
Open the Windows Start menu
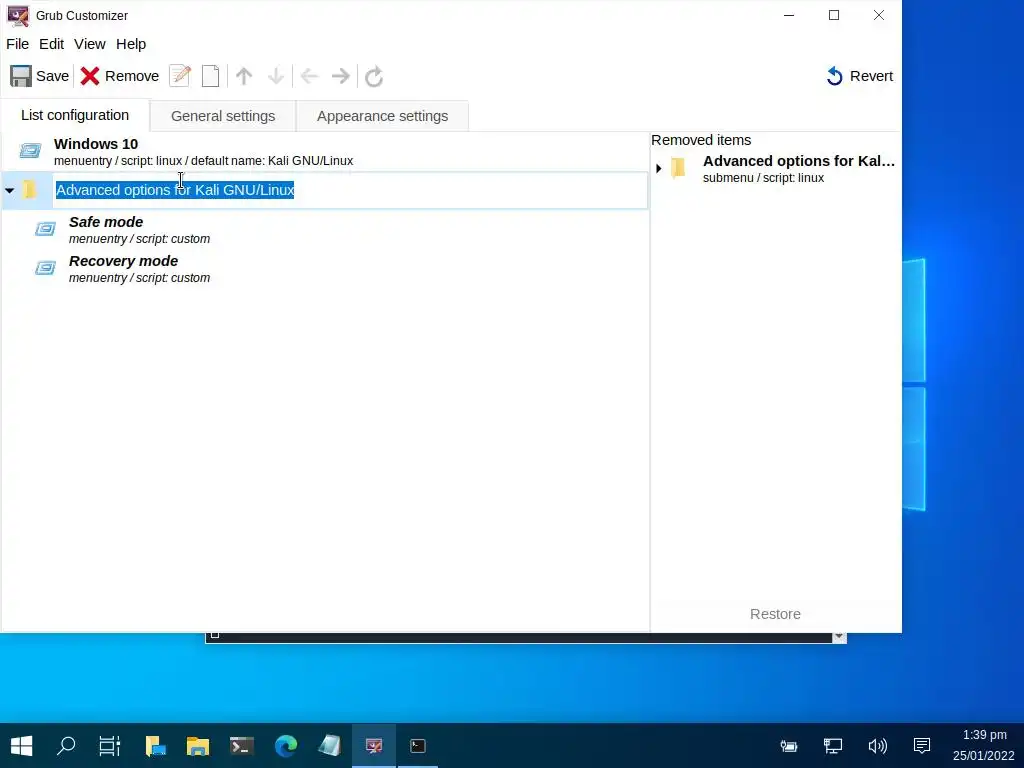(22, 746)
